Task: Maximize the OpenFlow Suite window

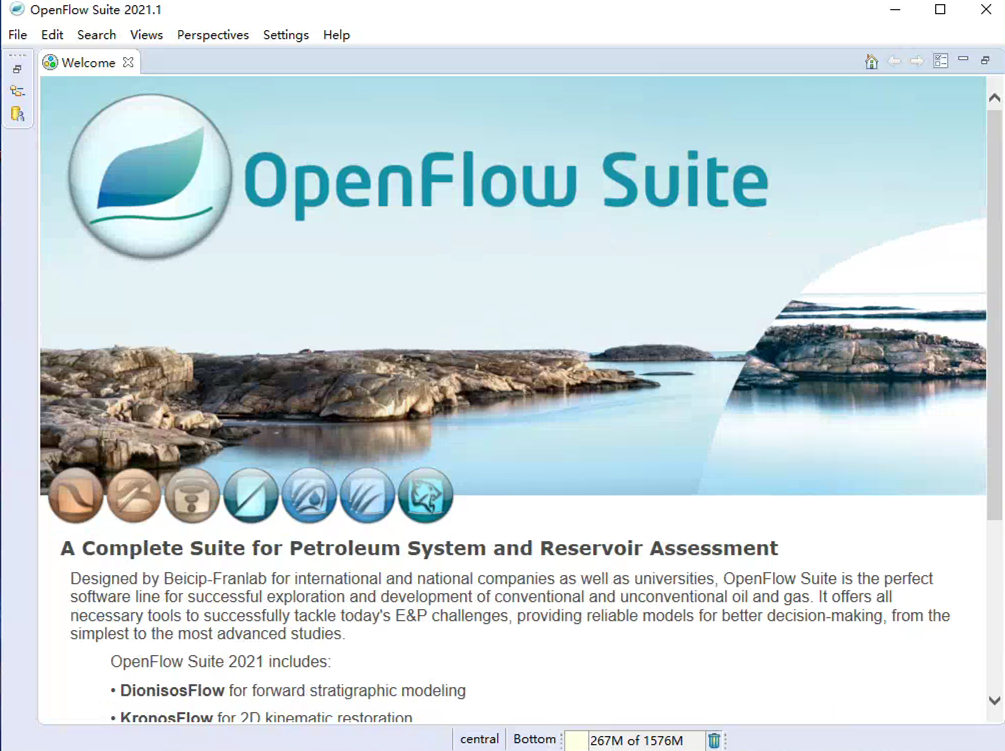Action: click(x=940, y=10)
